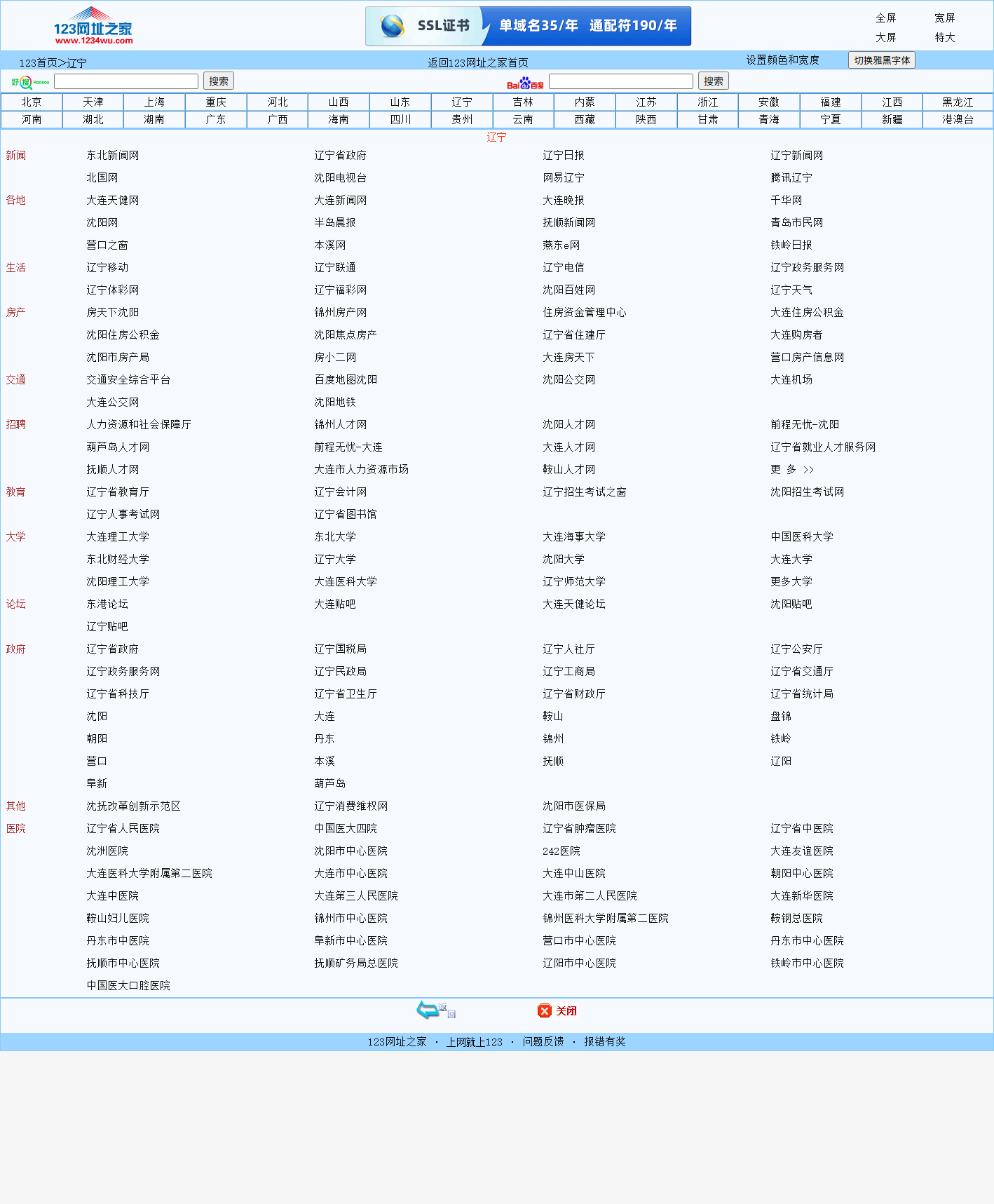The image size is (994, 1204).
Task: Expand the 更多大学 university list
Action: coord(791,581)
